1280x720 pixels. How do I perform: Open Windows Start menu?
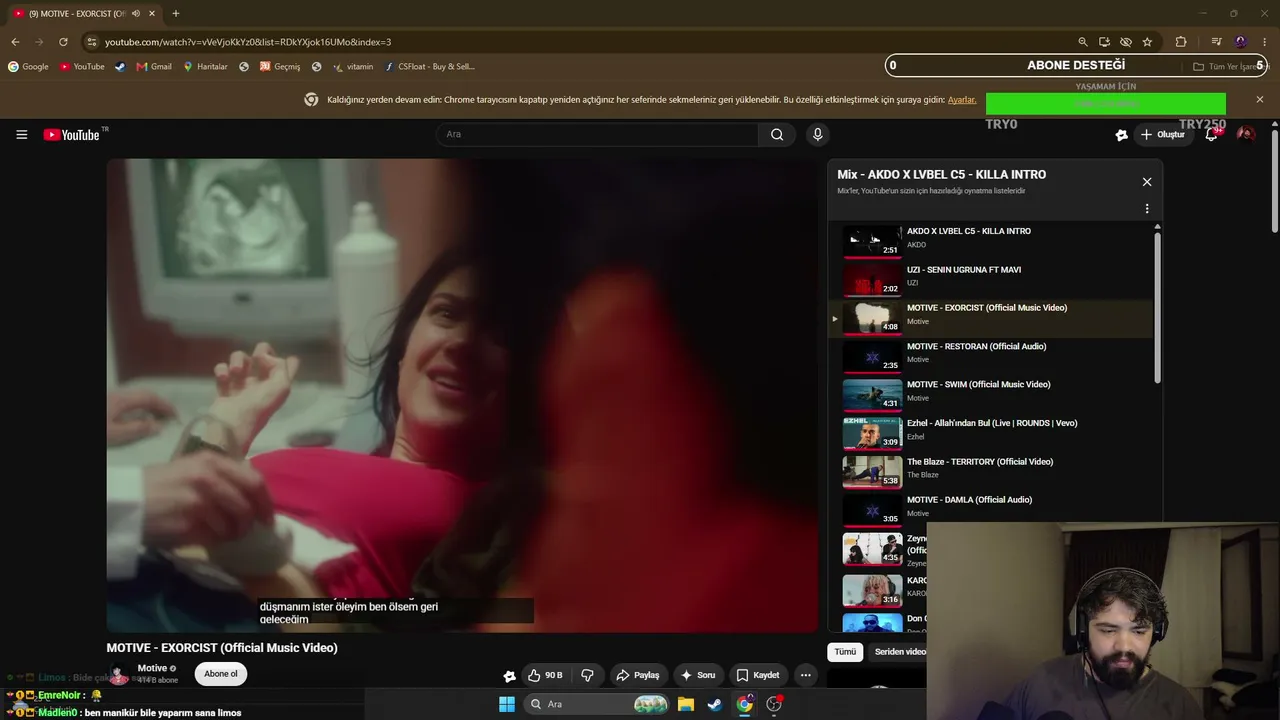coord(507,704)
